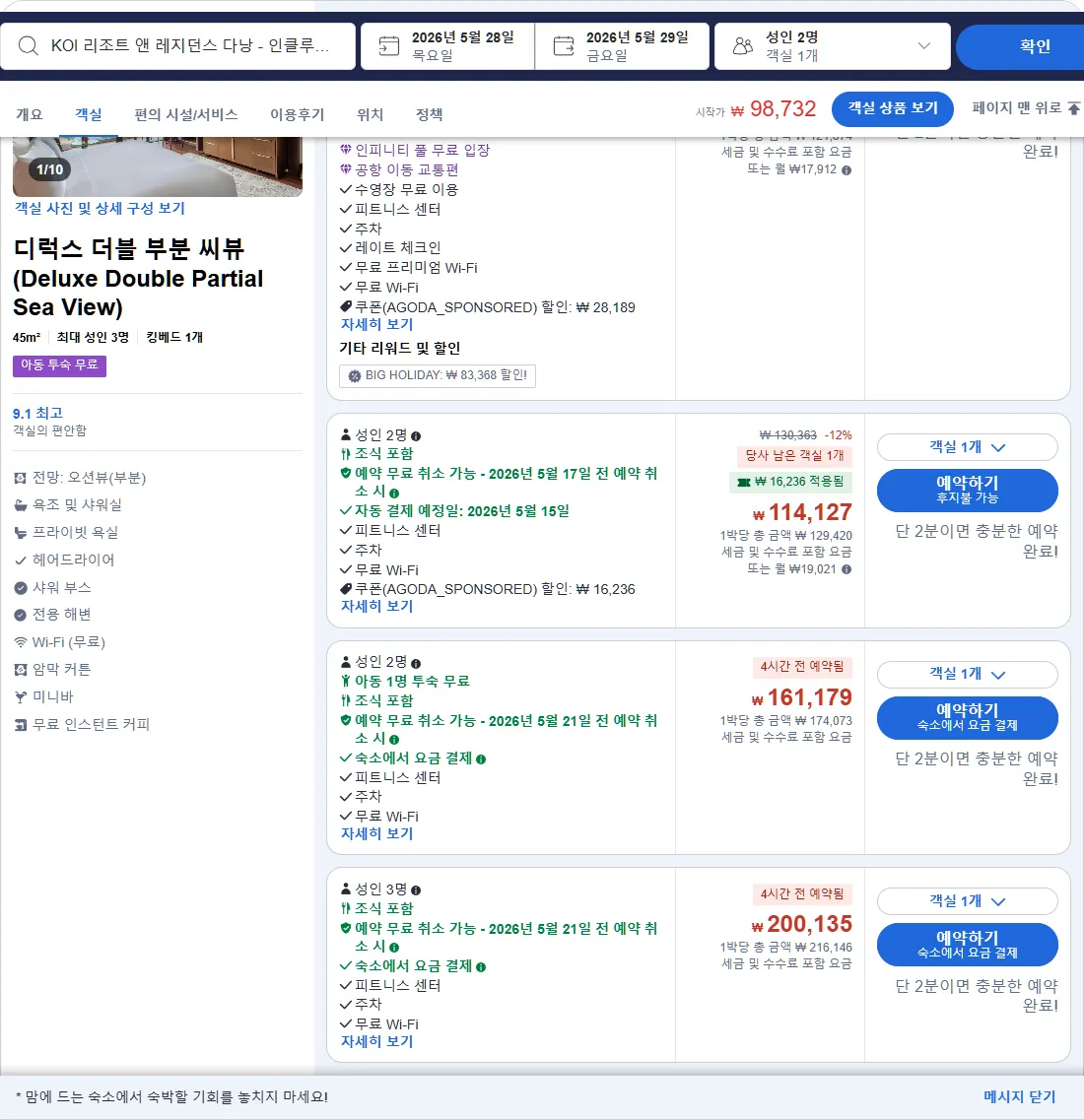The width and height of the screenshot is (1084, 1120).
Task: Click the room photo thumbnail showing 1/10
Action: [158, 166]
